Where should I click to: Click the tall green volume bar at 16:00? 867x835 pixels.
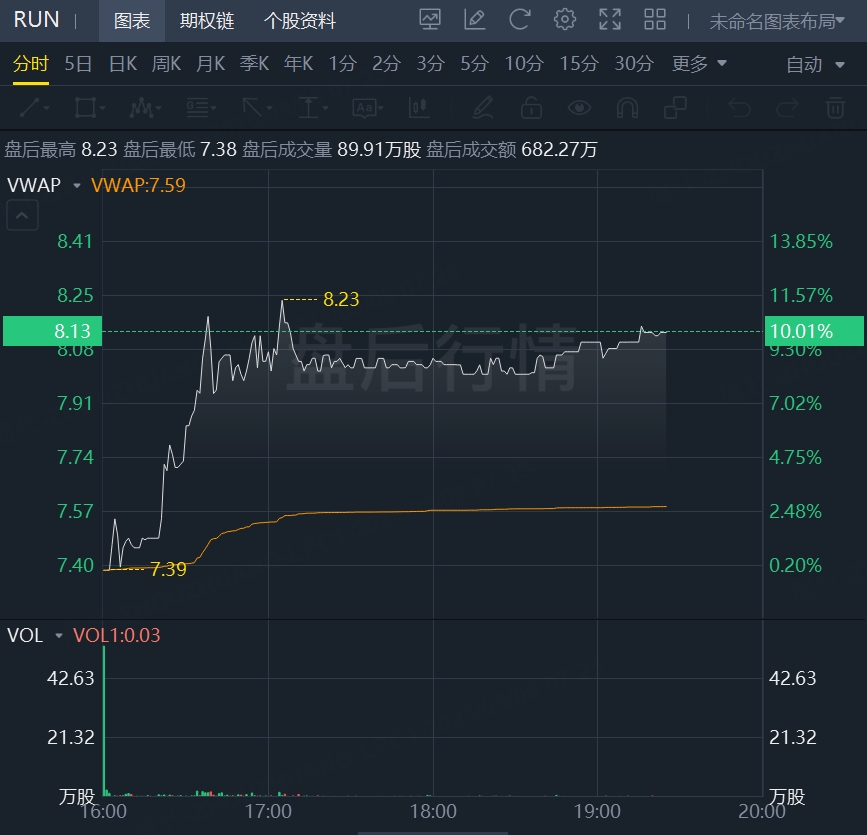104,721
